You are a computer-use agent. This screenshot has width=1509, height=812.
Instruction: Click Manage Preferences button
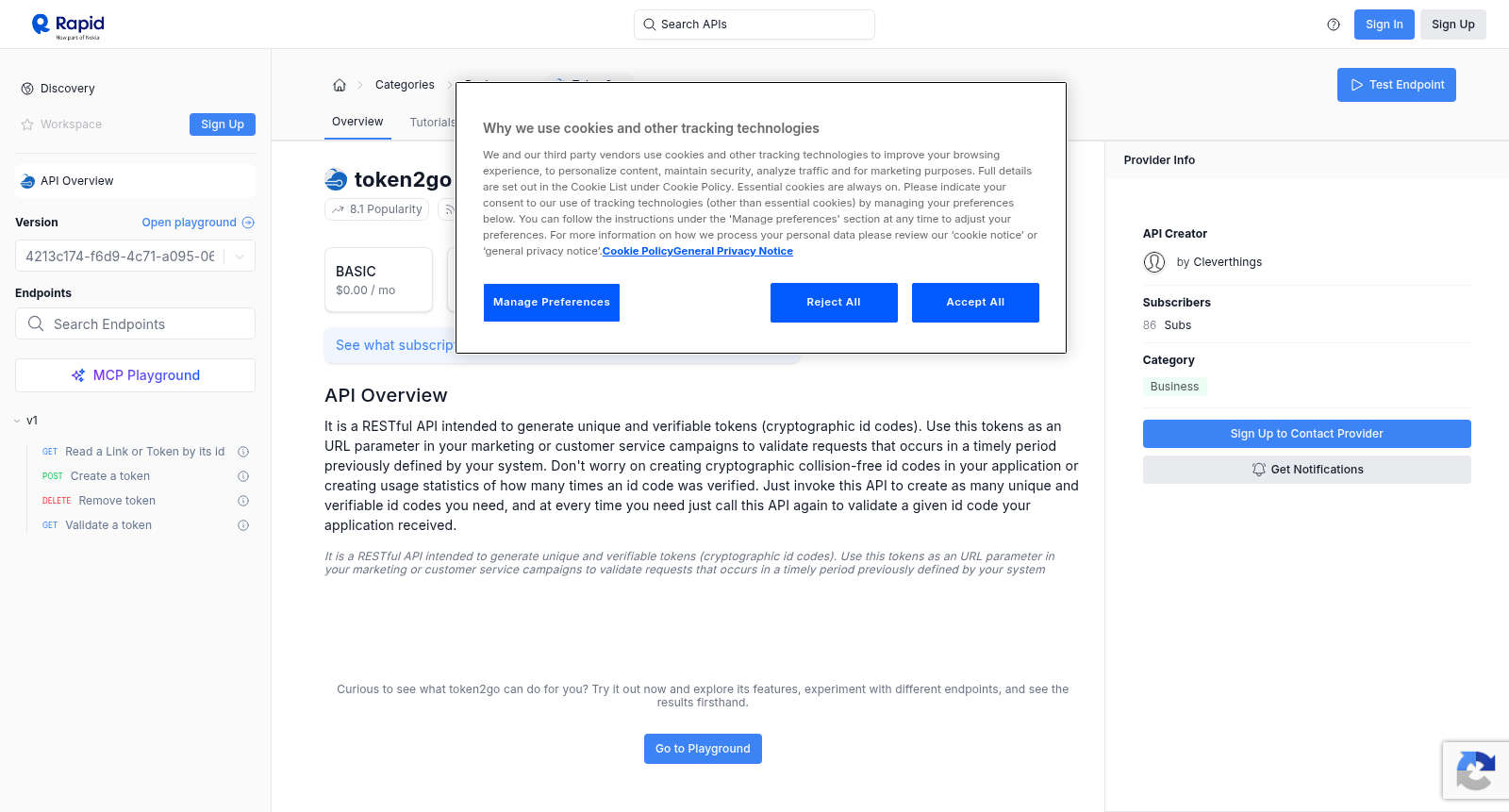point(552,303)
